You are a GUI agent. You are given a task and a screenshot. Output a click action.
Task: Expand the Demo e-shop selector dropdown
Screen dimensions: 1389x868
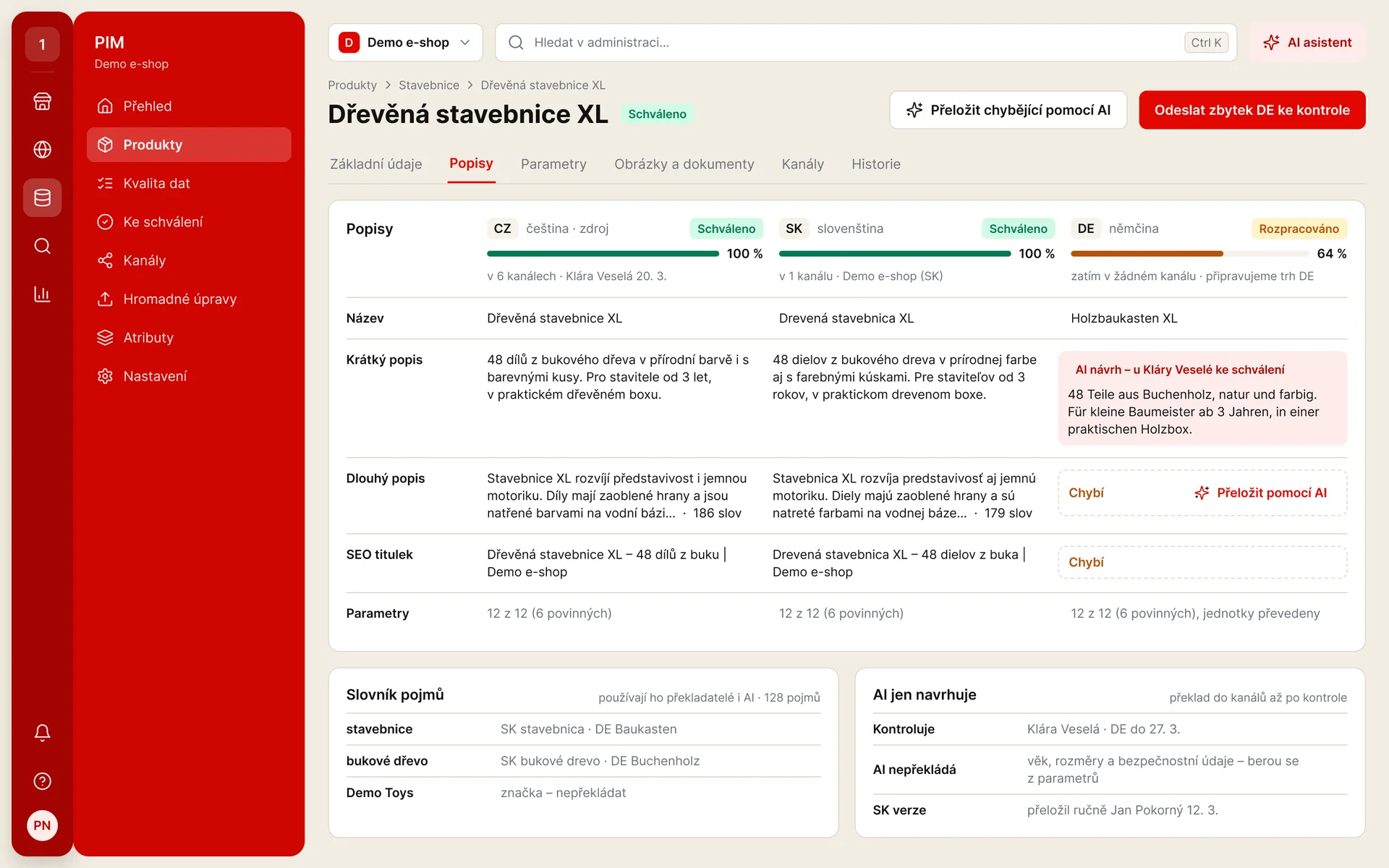click(x=405, y=43)
